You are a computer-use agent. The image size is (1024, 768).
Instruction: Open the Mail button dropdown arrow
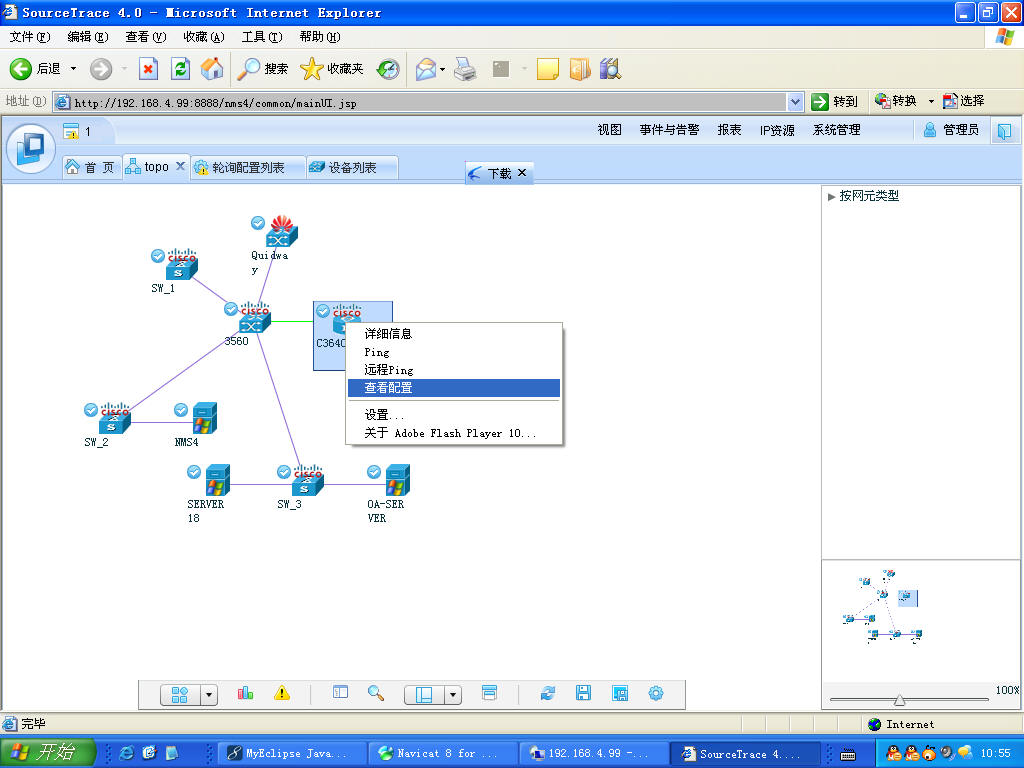(443, 69)
